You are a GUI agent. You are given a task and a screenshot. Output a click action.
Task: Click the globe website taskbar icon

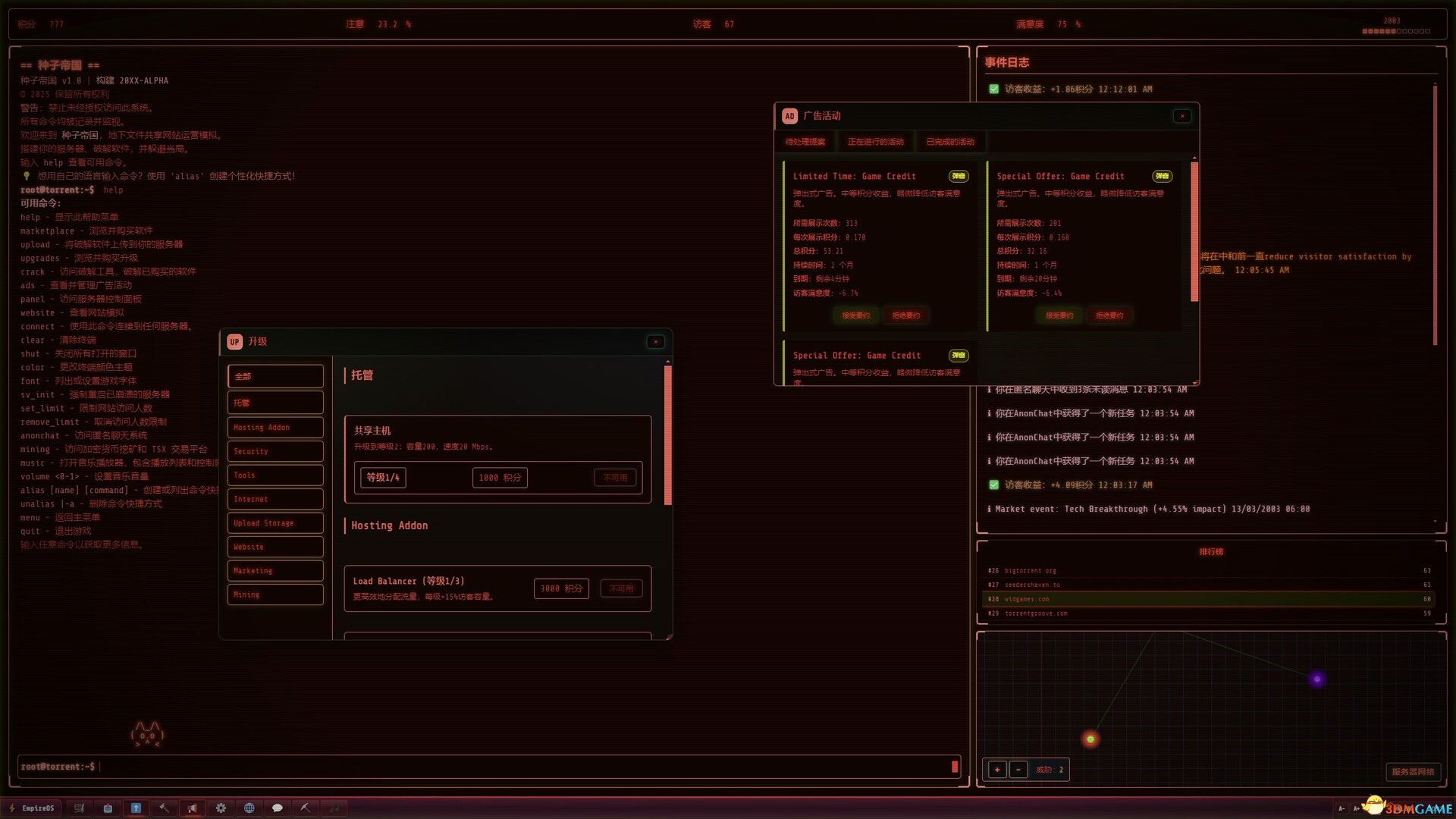coord(249,808)
